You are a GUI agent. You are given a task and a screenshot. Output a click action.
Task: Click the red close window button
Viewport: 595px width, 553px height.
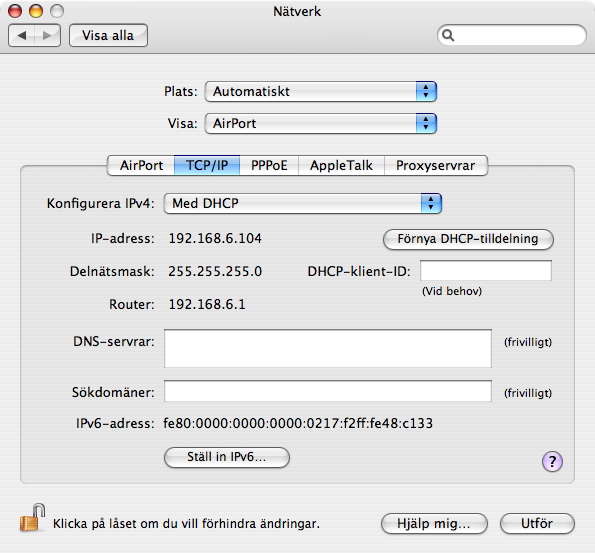click(x=15, y=11)
